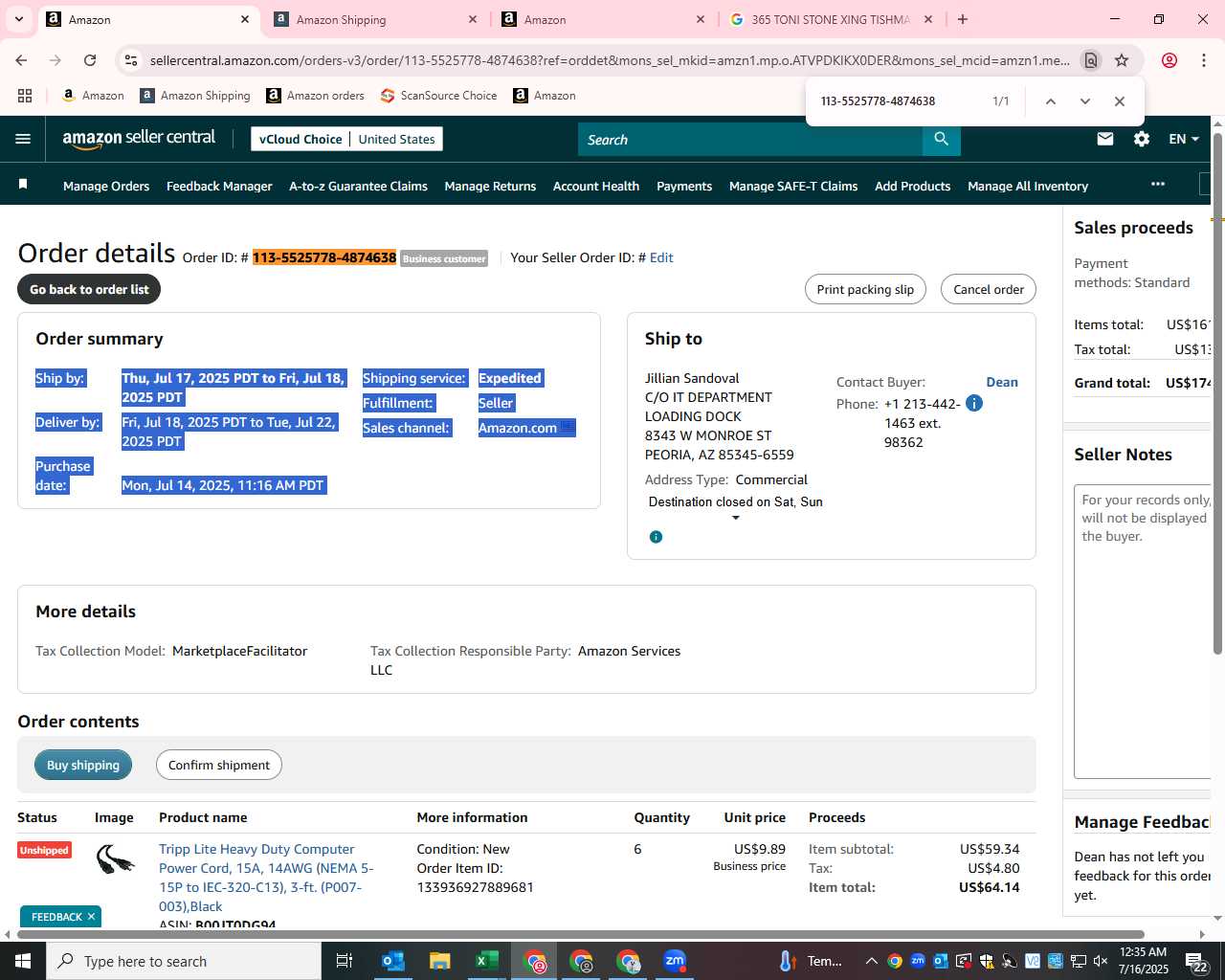Edit the Seller Order ID
The height and width of the screenshot is (980, 1225).
click(x=661, y=257)
